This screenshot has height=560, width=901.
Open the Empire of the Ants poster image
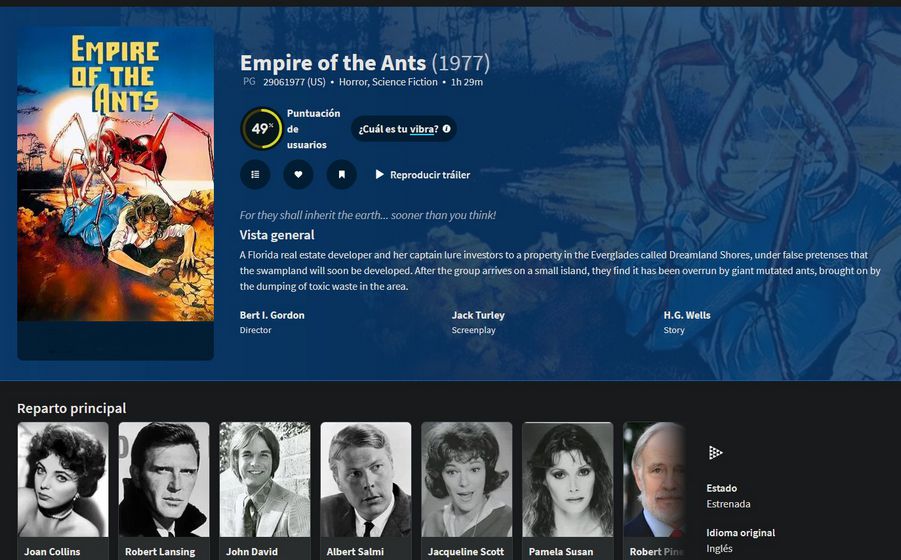click(115, 174)
